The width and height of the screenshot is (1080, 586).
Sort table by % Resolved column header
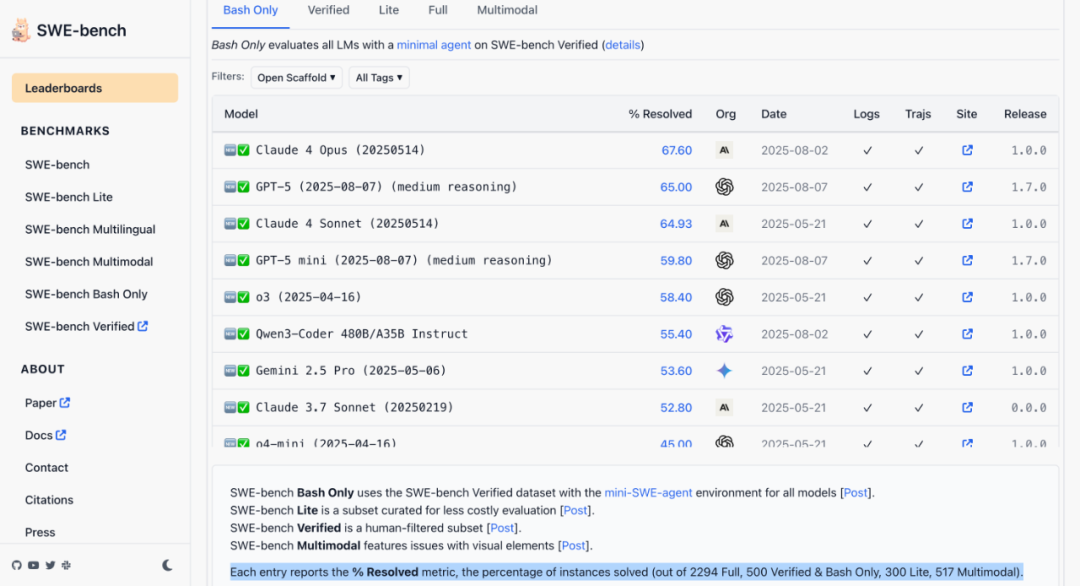tap(660, 114)
